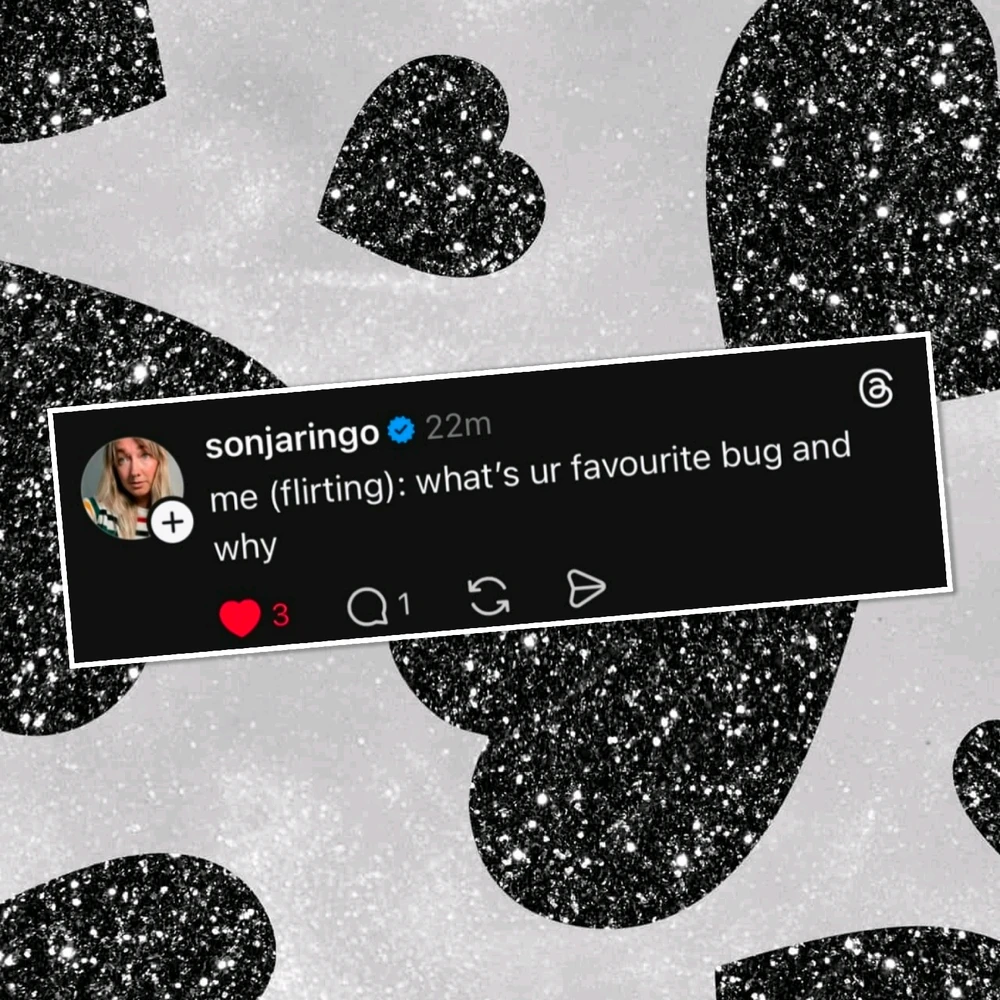Tap the Threads logo on the post
1000x1000 pixels.
point(876,389)
